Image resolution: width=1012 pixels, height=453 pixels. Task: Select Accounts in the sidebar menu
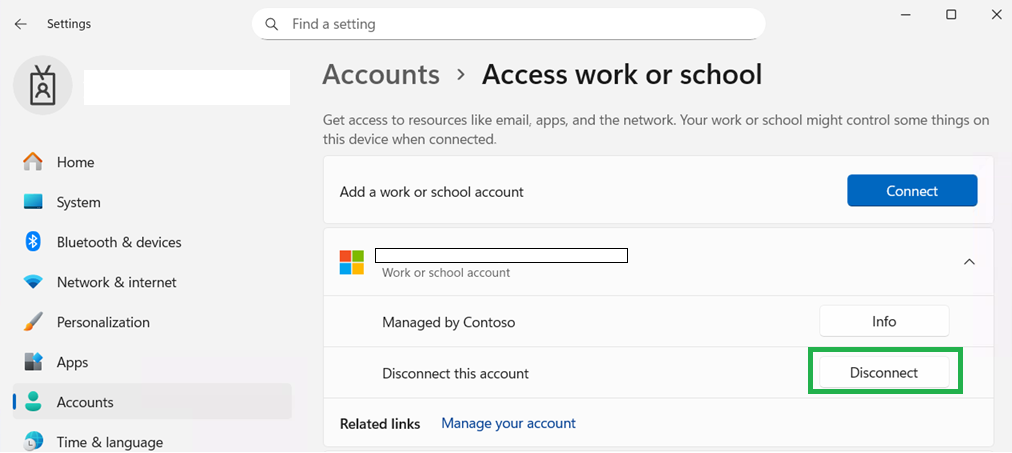(x=85, y=402)
